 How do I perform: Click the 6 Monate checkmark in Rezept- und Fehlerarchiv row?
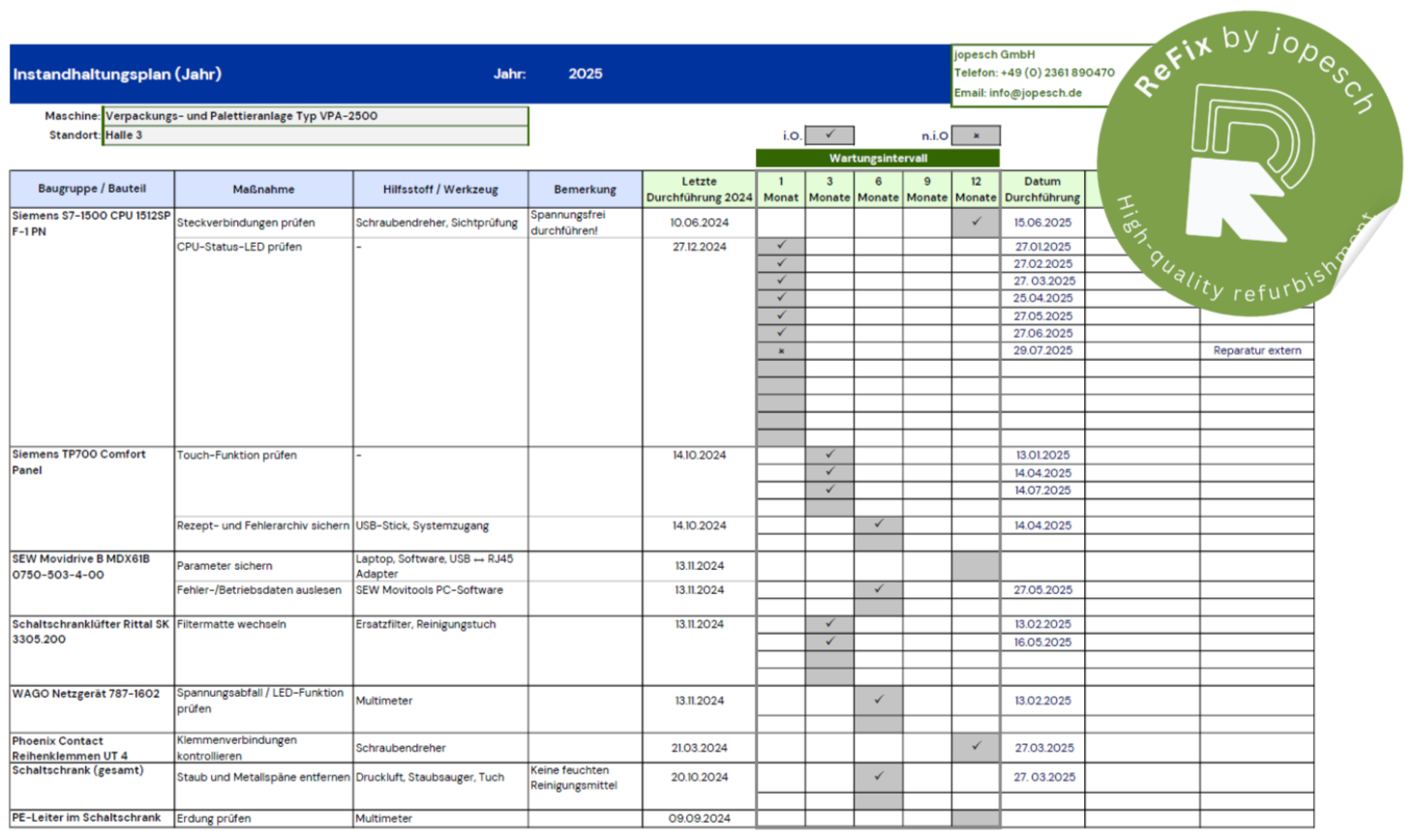[878, 525]
